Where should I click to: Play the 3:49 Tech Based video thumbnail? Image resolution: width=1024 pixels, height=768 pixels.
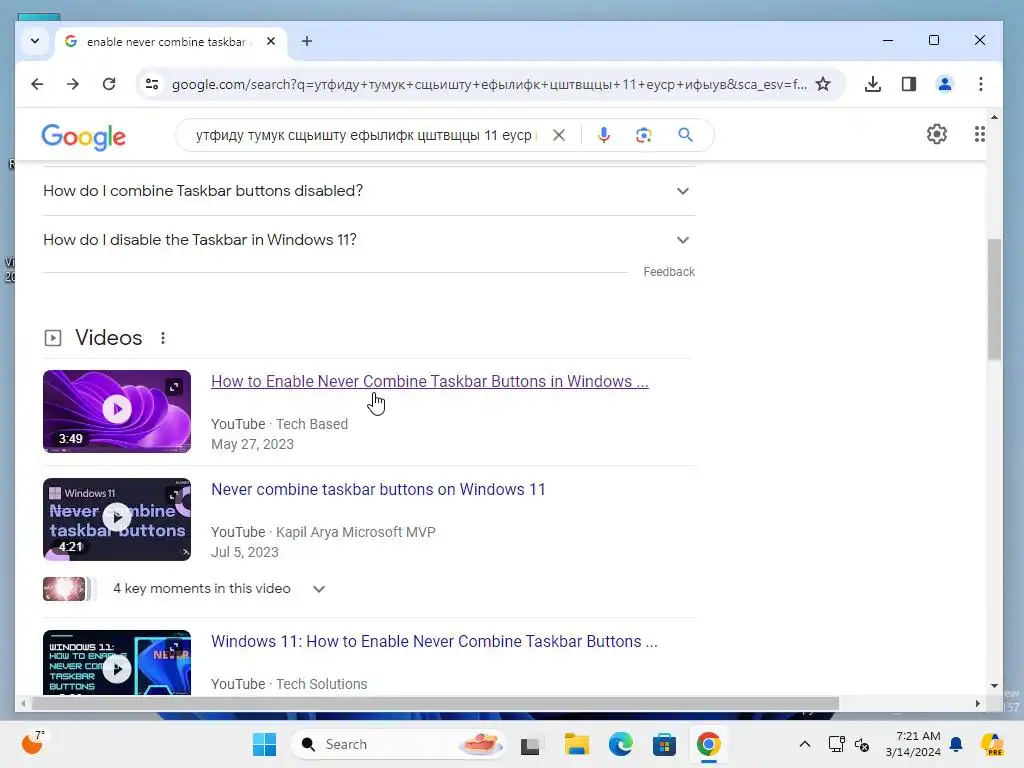(117, 411)
